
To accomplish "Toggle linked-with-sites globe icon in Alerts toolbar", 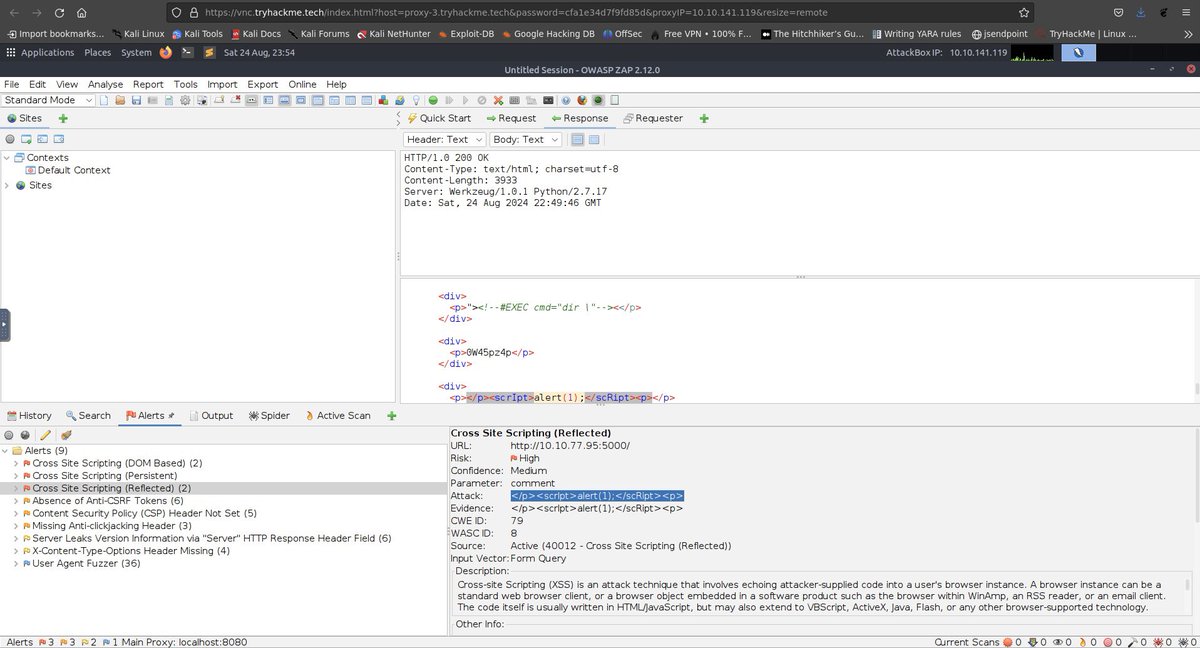I will (x=26, y=435).
